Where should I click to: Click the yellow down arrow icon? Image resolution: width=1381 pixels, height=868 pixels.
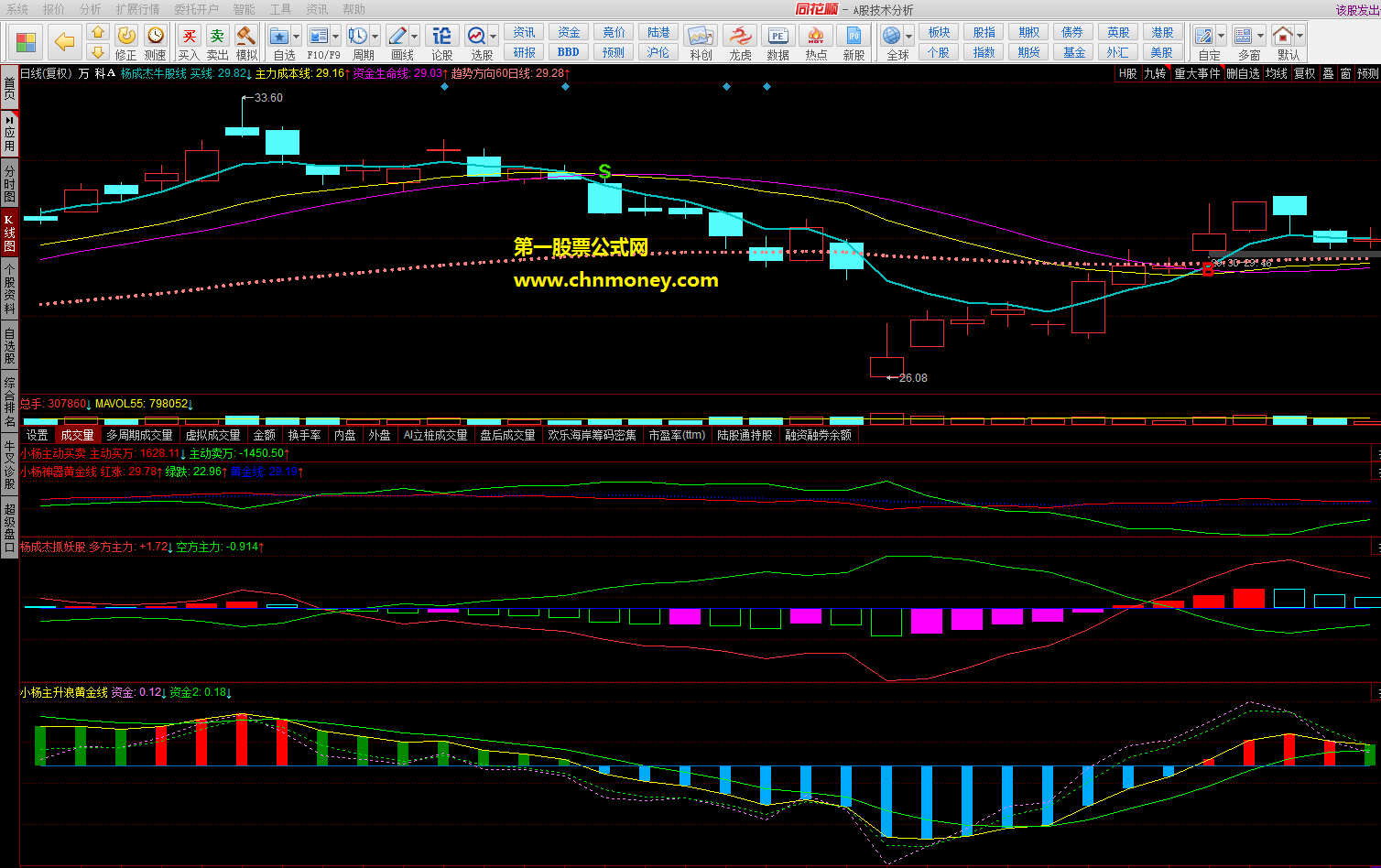(98, 51)
